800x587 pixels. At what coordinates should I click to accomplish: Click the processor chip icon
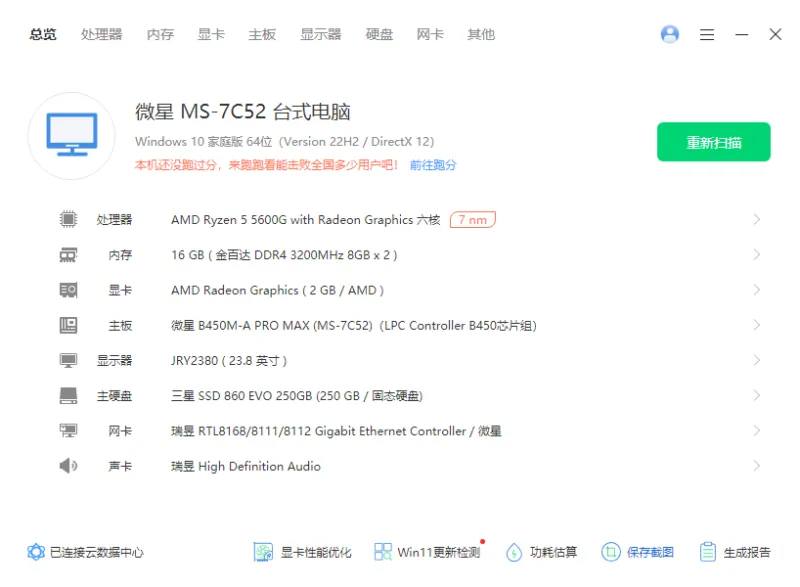click(x=68, y=219)
